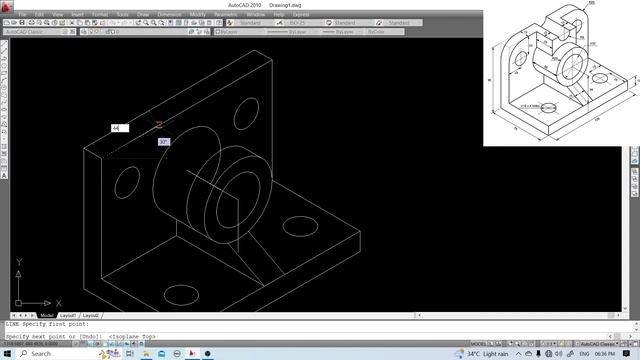
Task: Open the Modify menu
Action: point(198,14)
